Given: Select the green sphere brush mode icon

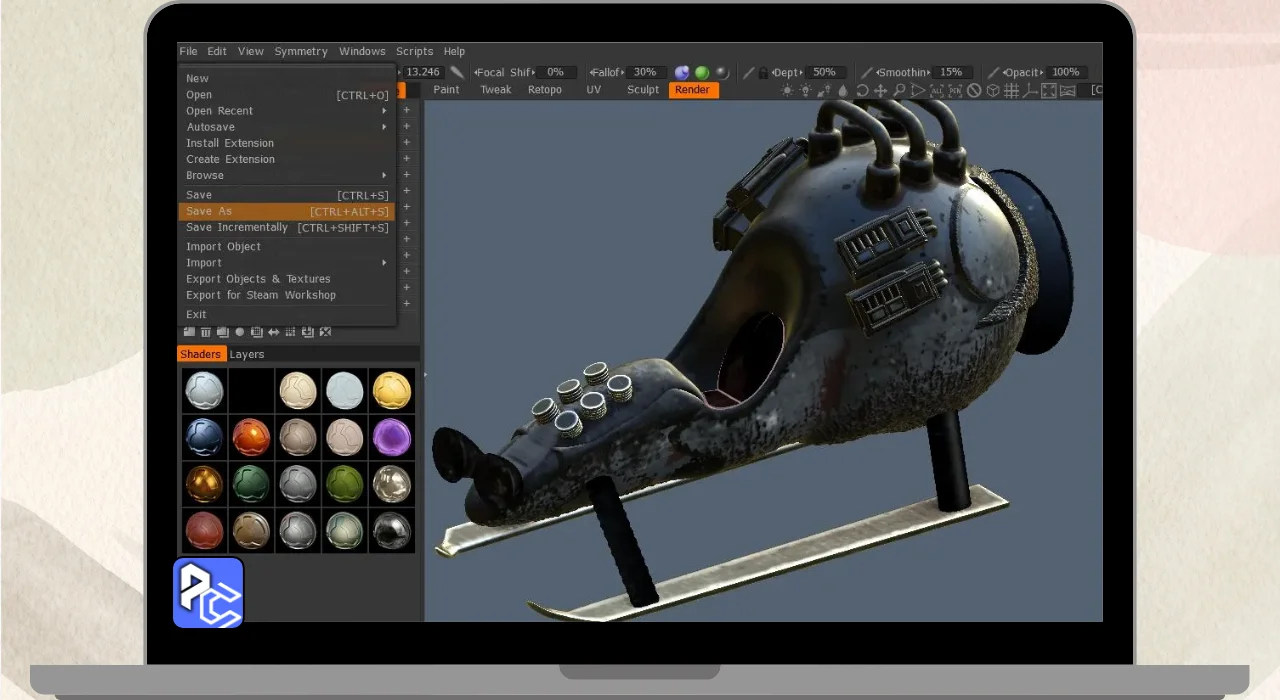Looking at the screenshot, I should coord(702,72).
